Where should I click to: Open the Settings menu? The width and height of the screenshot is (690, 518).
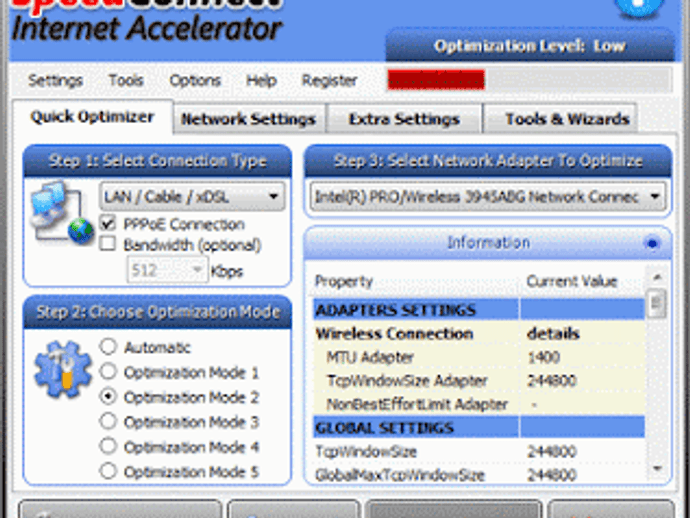[x=55, y=81]
